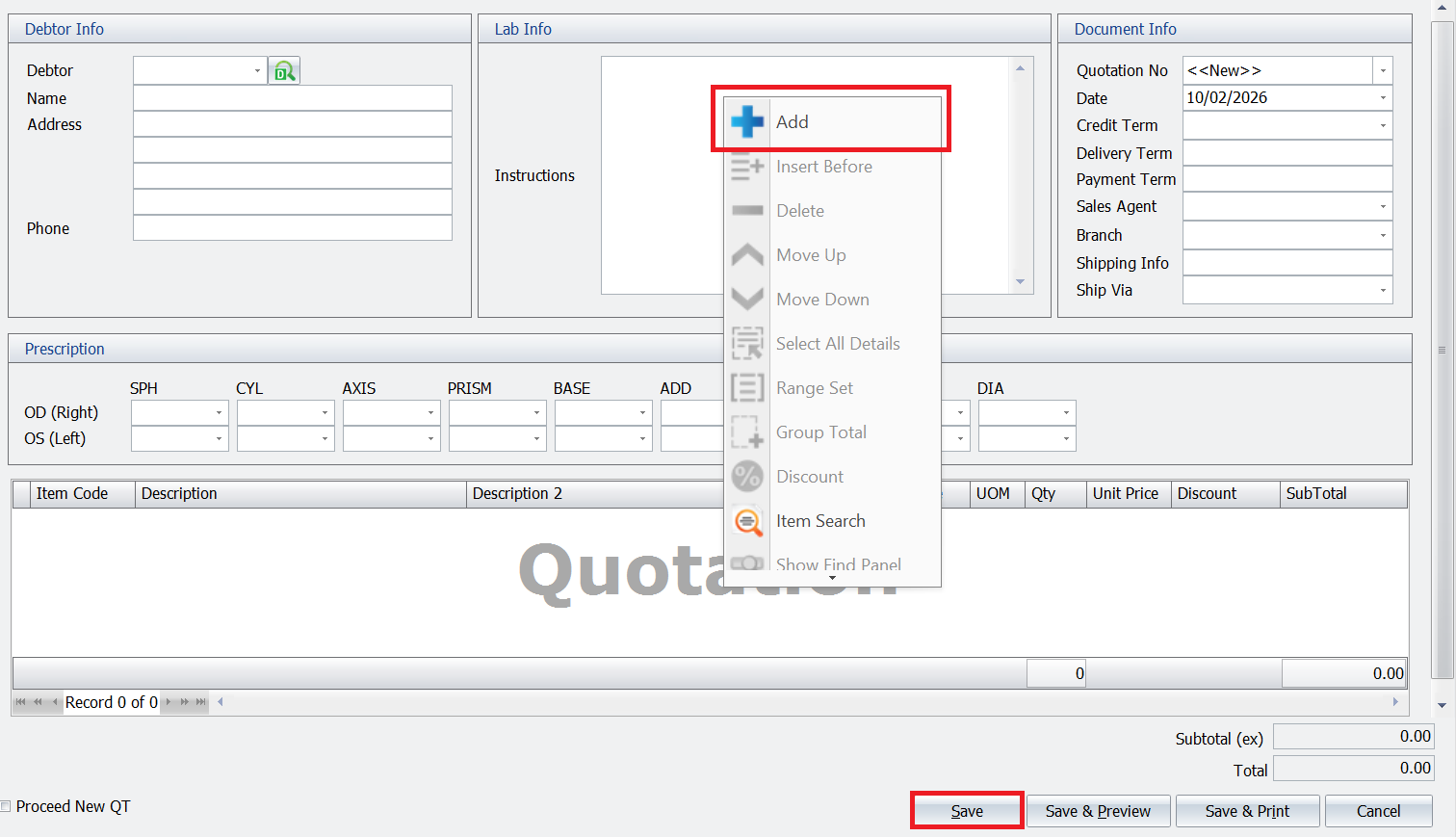Viewport: 1456px width, 837px height.
Task: Select the Item Search magnifier icon
Action: tap(748, 521)
